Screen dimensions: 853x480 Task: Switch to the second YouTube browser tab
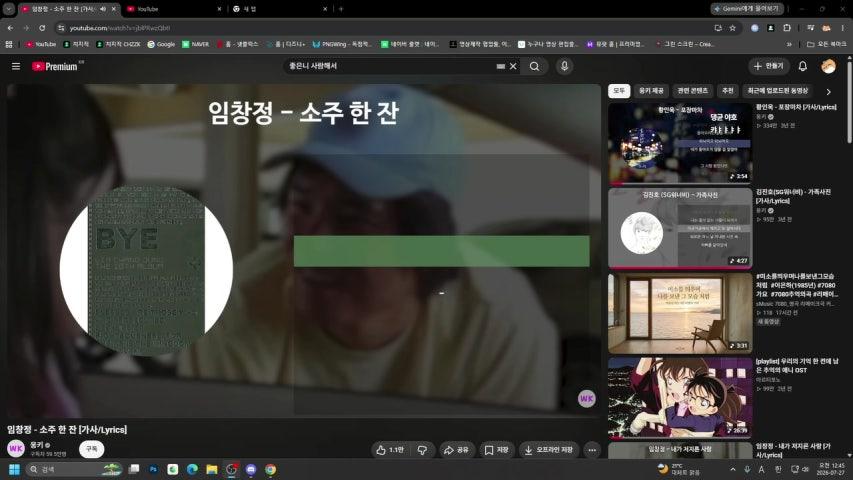174,9
